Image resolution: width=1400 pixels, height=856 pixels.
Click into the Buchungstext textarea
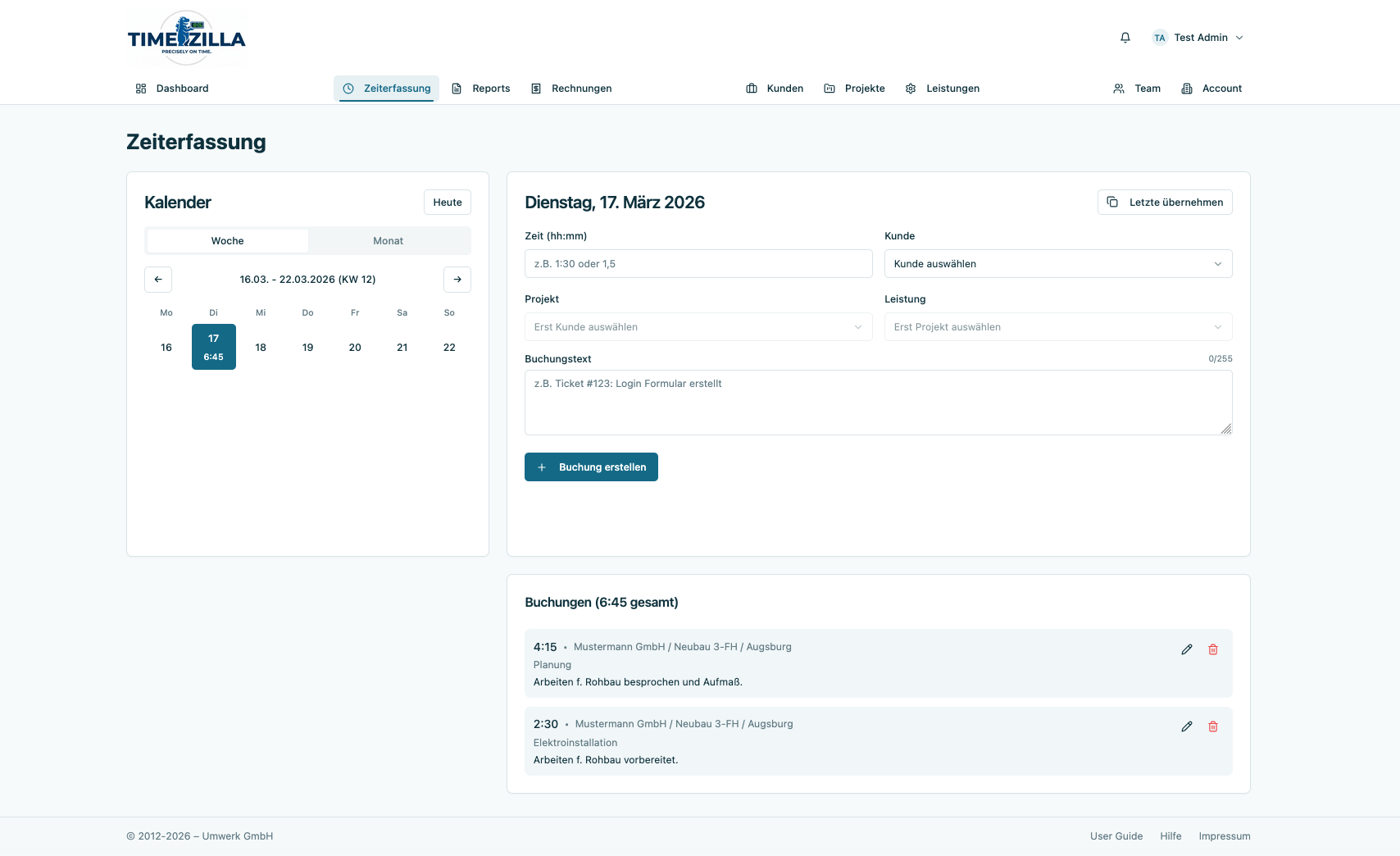coord(879,403)
